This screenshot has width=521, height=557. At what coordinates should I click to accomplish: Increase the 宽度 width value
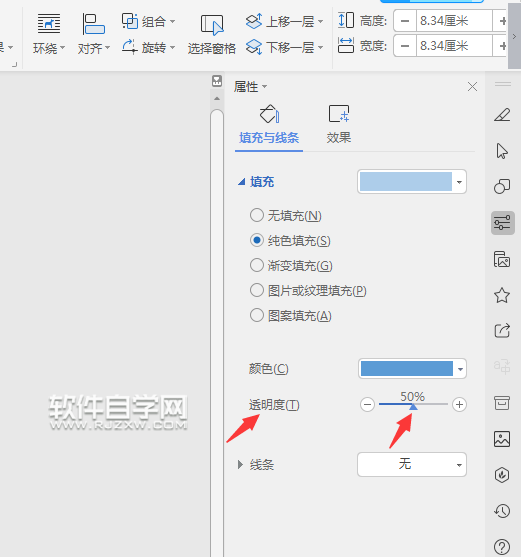(x=502, y=46)
